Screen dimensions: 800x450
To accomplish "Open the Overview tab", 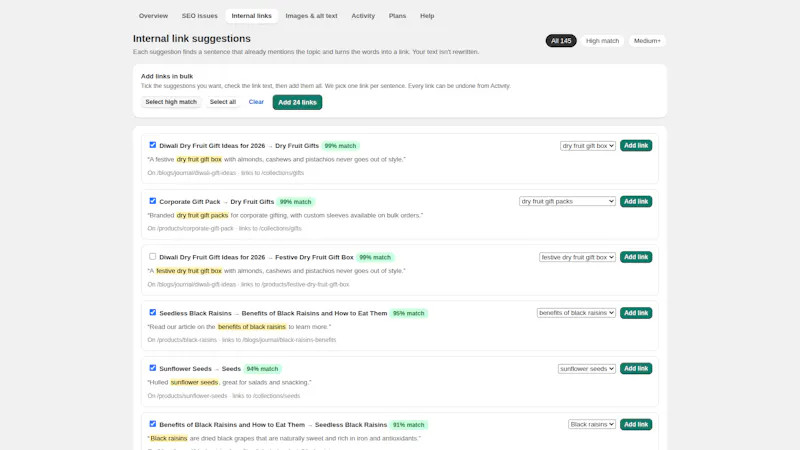I will click(153, 16).
